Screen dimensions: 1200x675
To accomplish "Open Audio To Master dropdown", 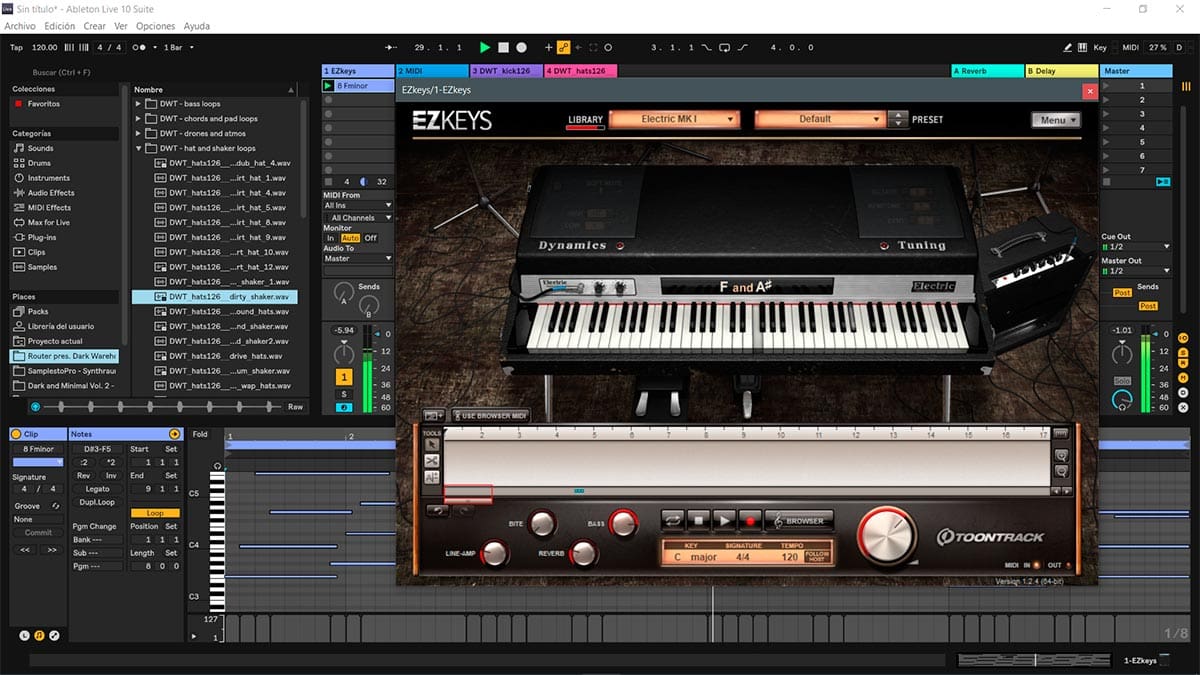I will click(358, 258).
